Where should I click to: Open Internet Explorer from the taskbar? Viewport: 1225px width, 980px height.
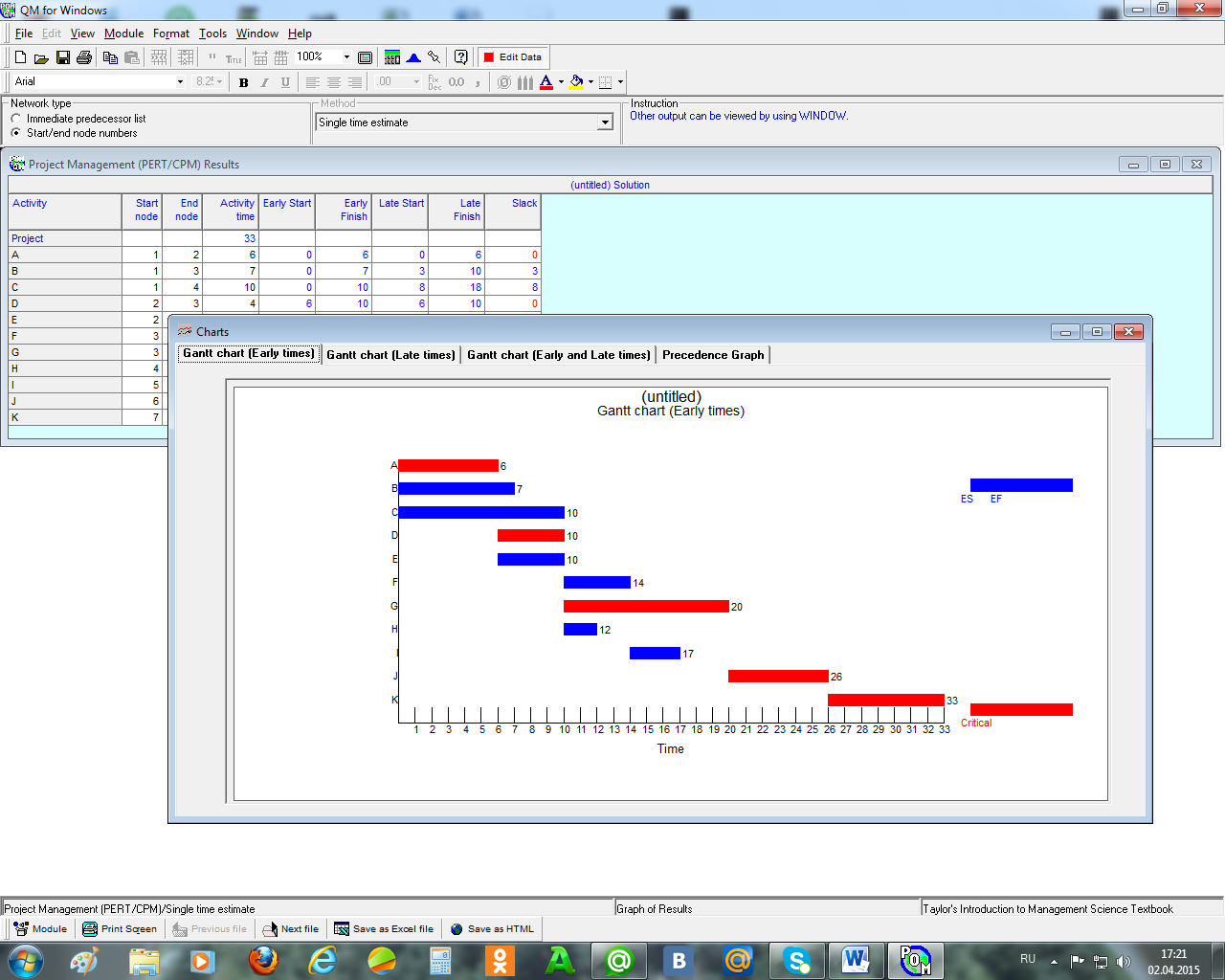(323, 960)
